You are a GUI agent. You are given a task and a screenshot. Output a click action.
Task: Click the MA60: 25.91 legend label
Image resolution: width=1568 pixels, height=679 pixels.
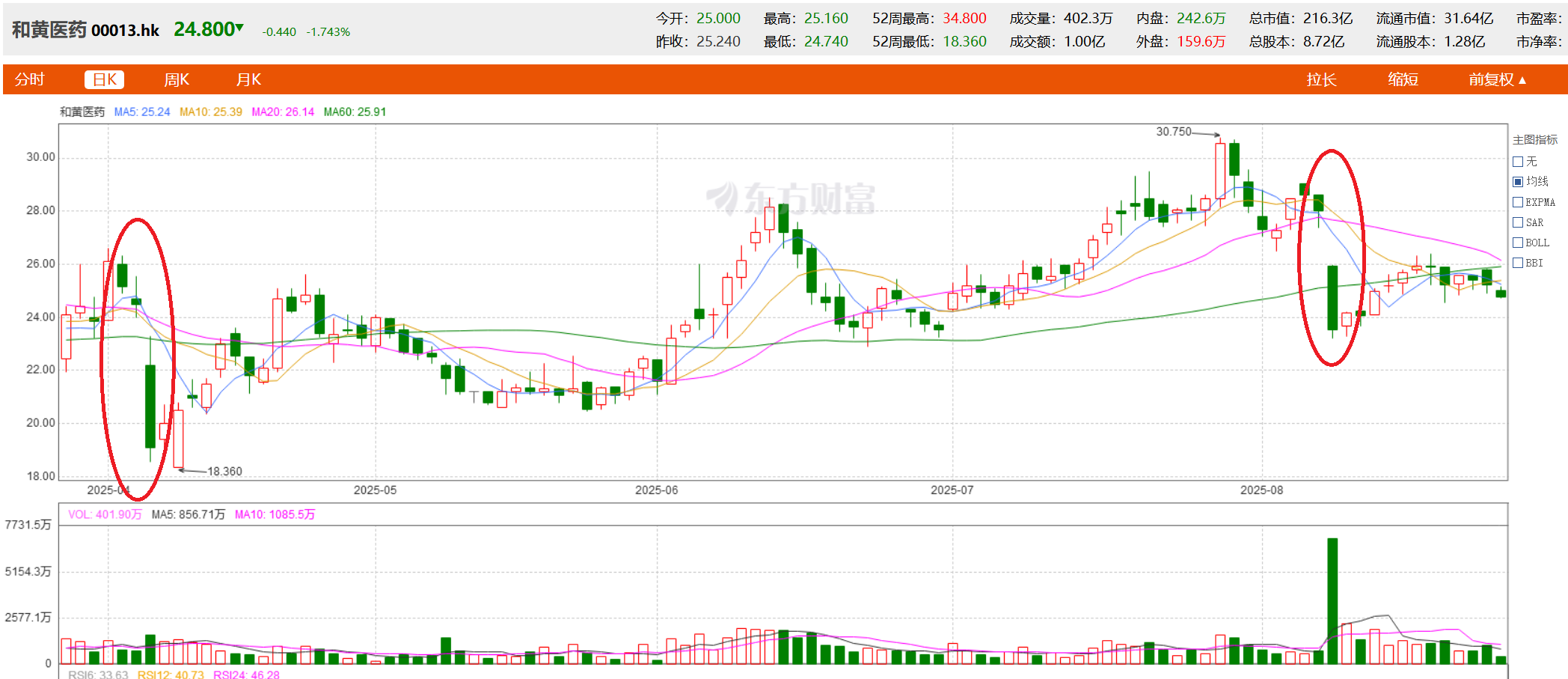pyautogui.click(x=355, y=112)
